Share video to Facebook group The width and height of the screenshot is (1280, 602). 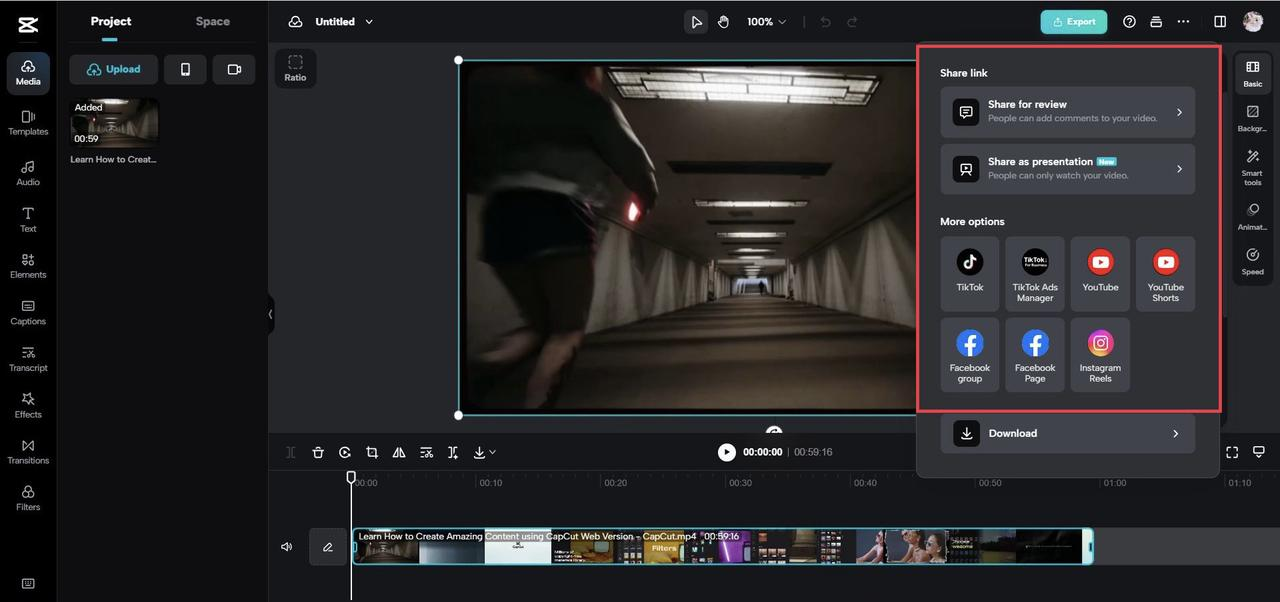[970, 355]
